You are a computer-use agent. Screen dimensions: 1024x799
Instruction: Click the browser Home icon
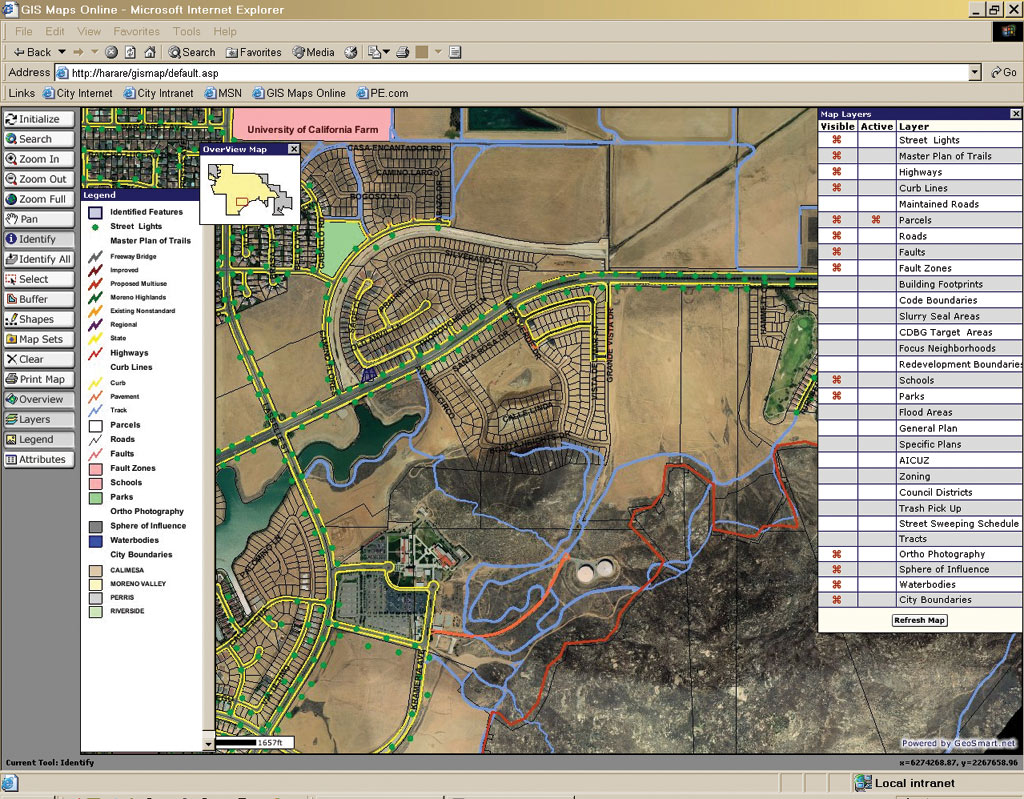[150, 52]
